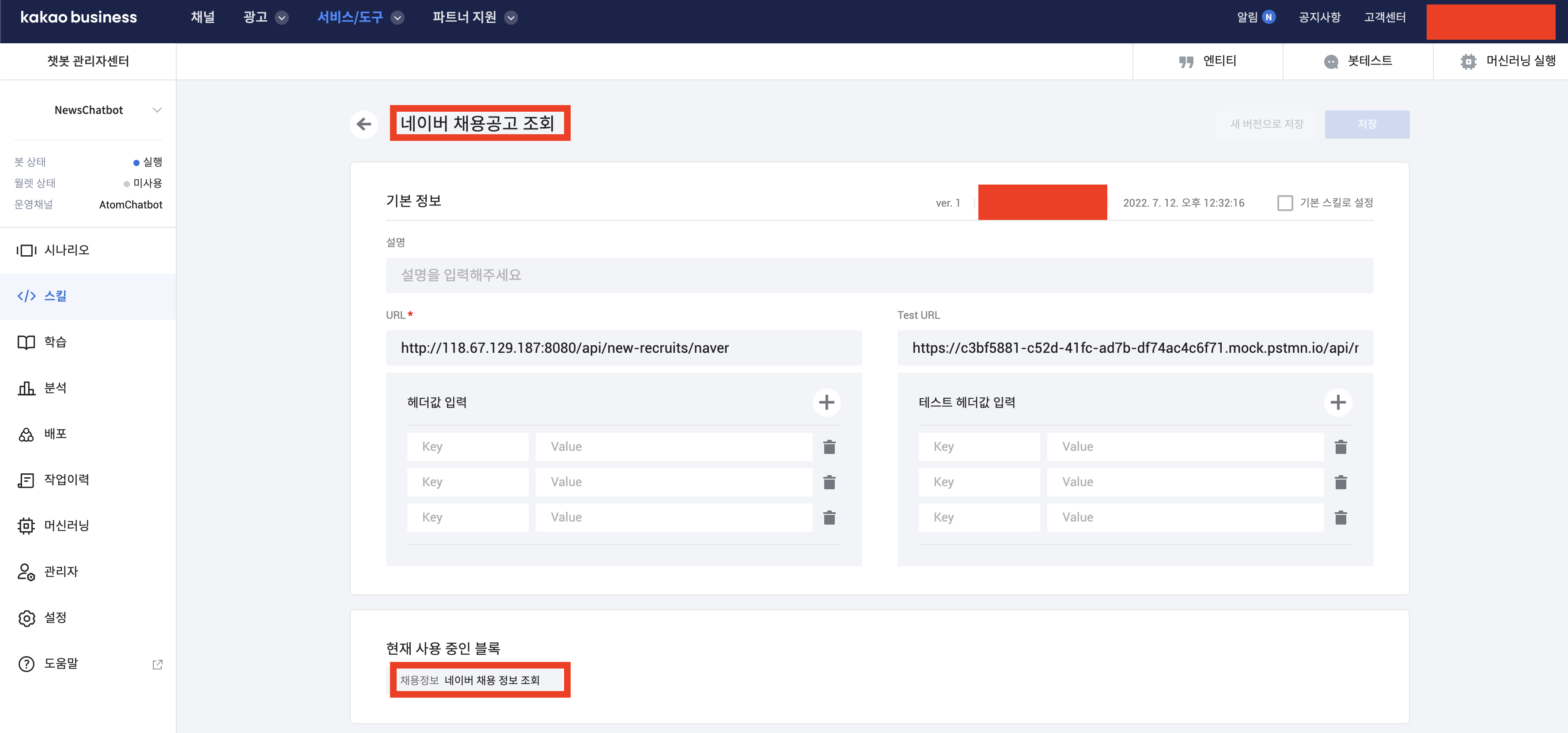Open the 엔티티 panel
This screenshot has height=733, width=1568.
click(1208, 61)
